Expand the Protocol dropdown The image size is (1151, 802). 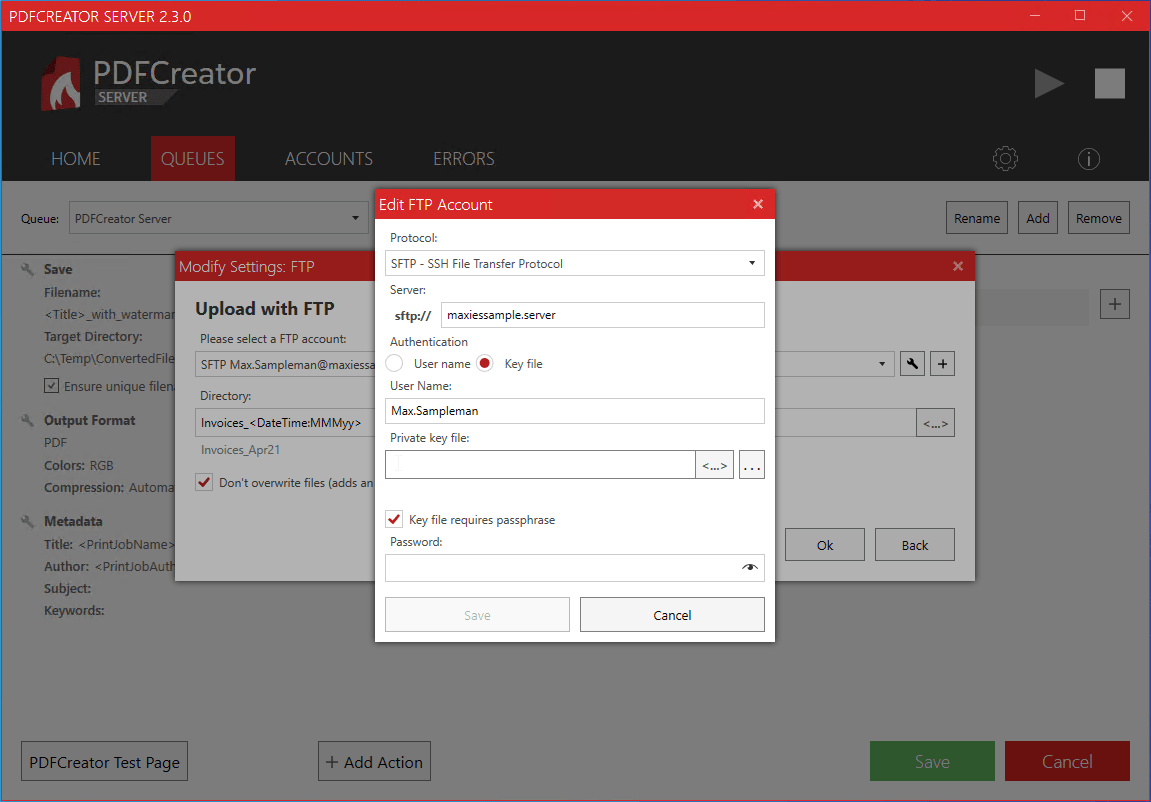point(752,264)
